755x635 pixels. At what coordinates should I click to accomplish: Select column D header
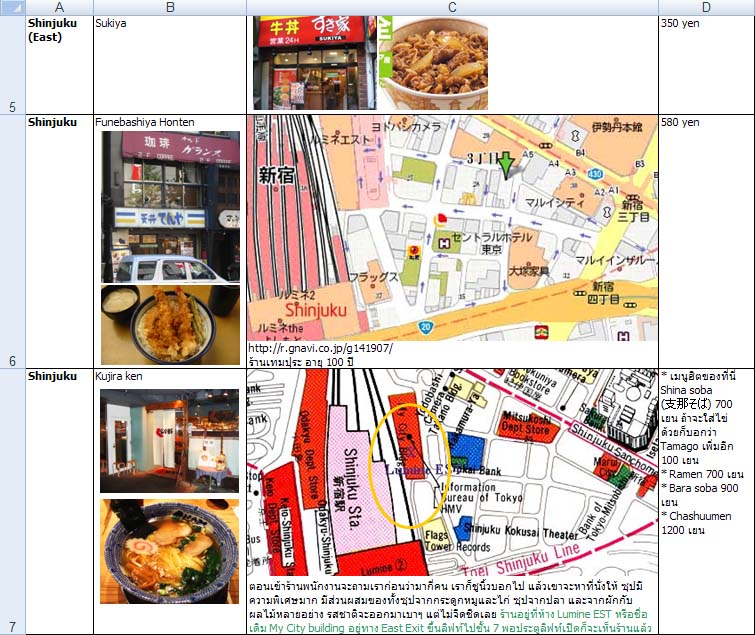point(706,7)
